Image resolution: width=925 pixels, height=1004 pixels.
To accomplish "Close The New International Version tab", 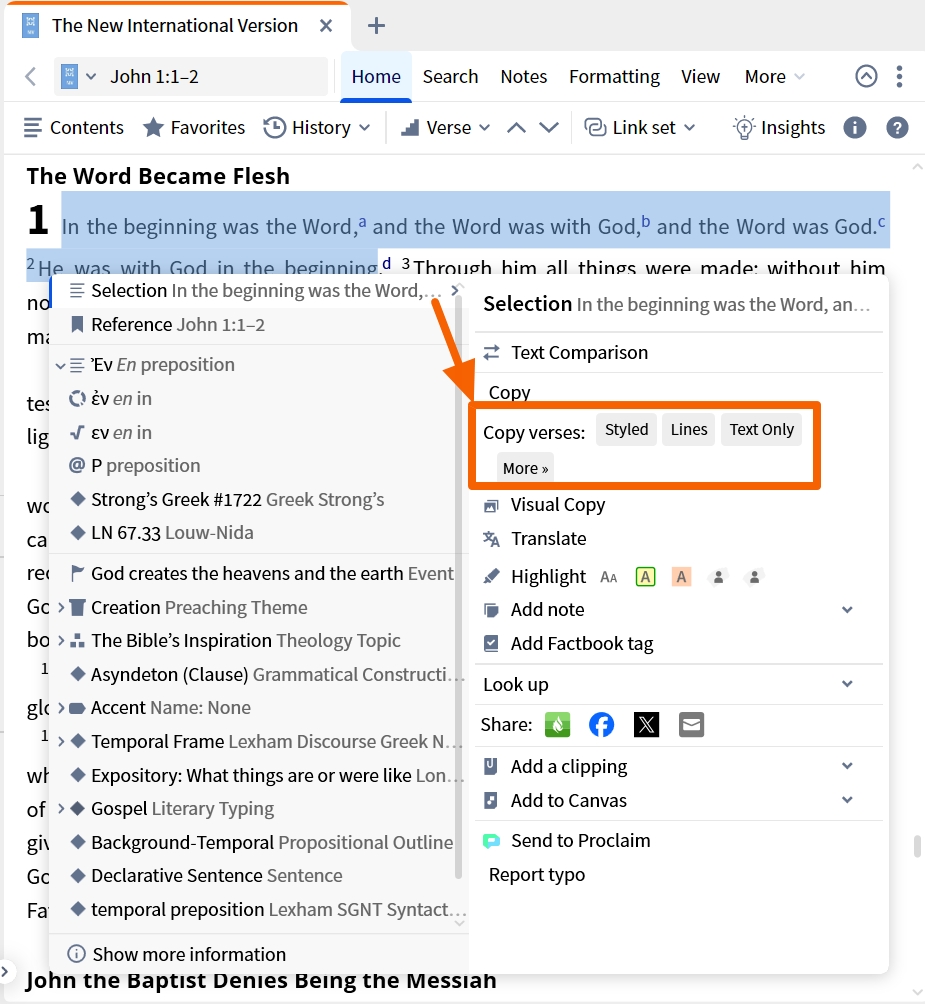I will pos(326,26).
